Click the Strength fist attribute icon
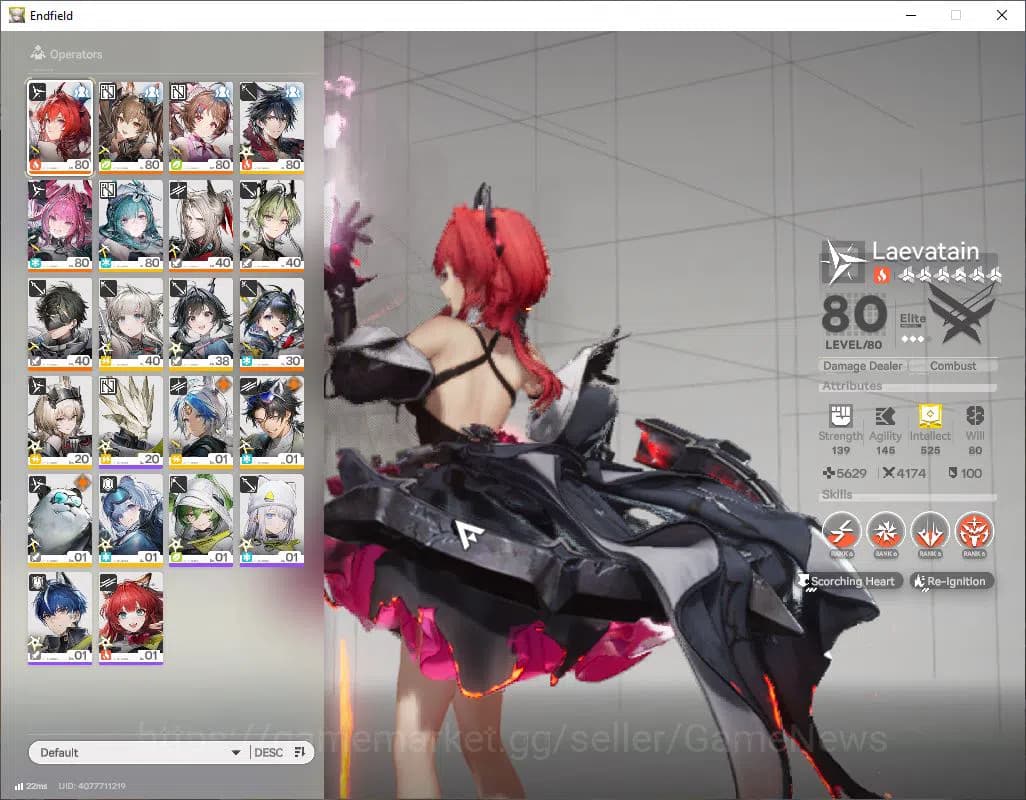 point(841,416)
